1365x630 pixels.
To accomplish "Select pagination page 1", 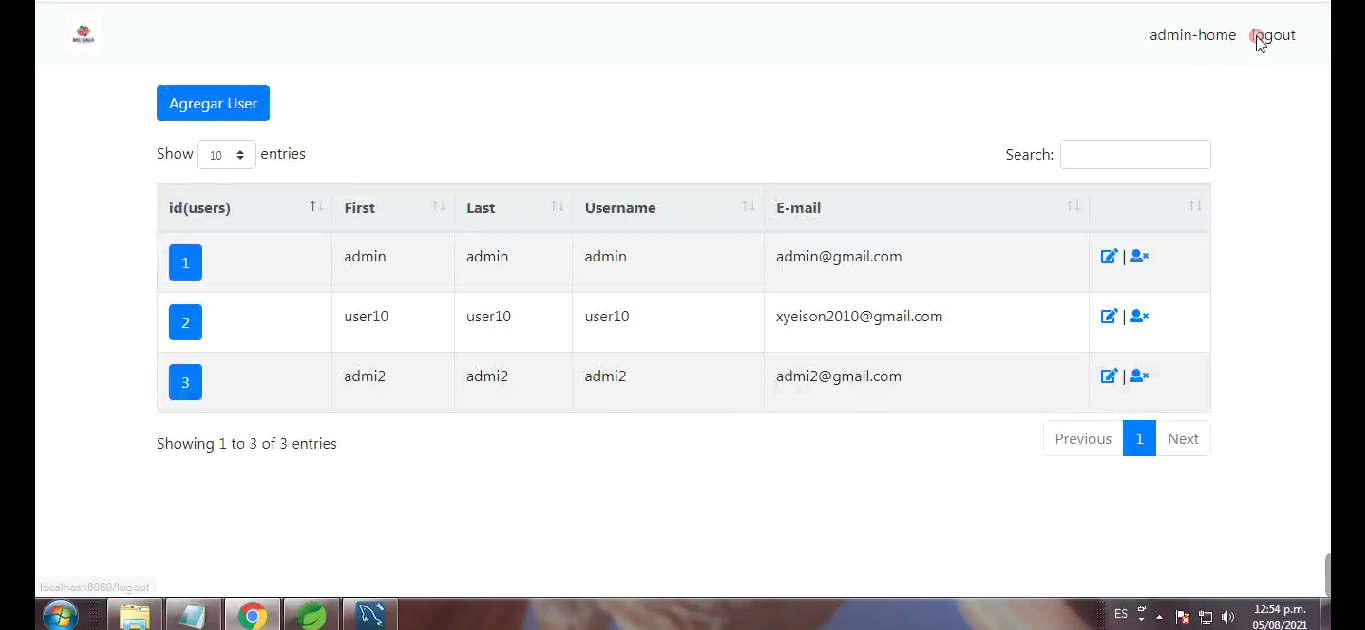I will [x=1139, y=438].
